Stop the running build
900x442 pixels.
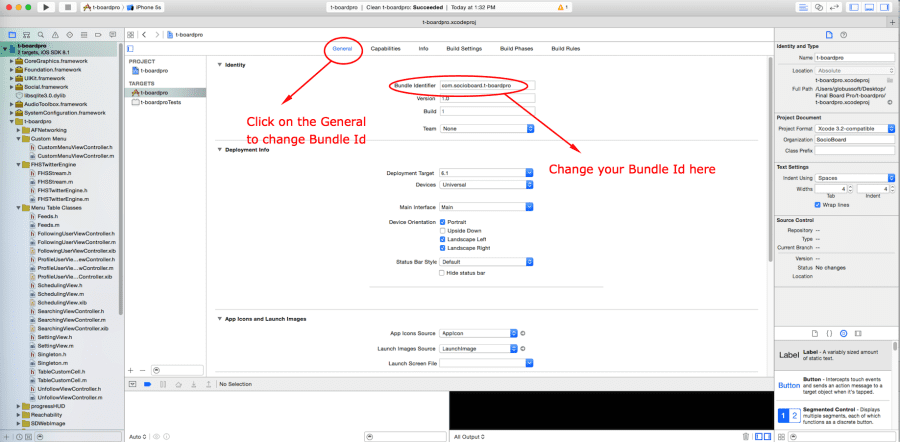click(67, 7)
